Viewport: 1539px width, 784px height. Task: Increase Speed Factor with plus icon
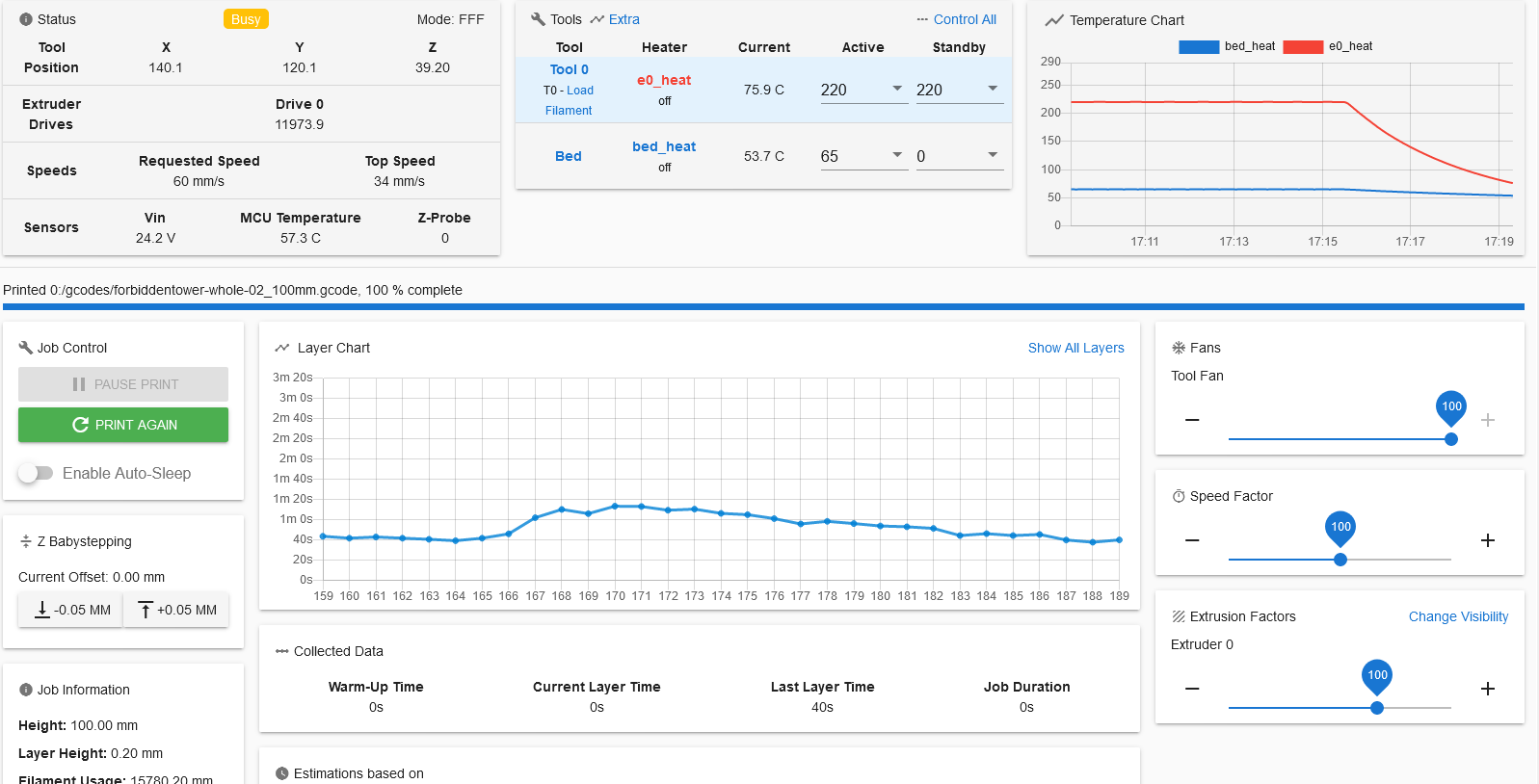[1488, 540]
